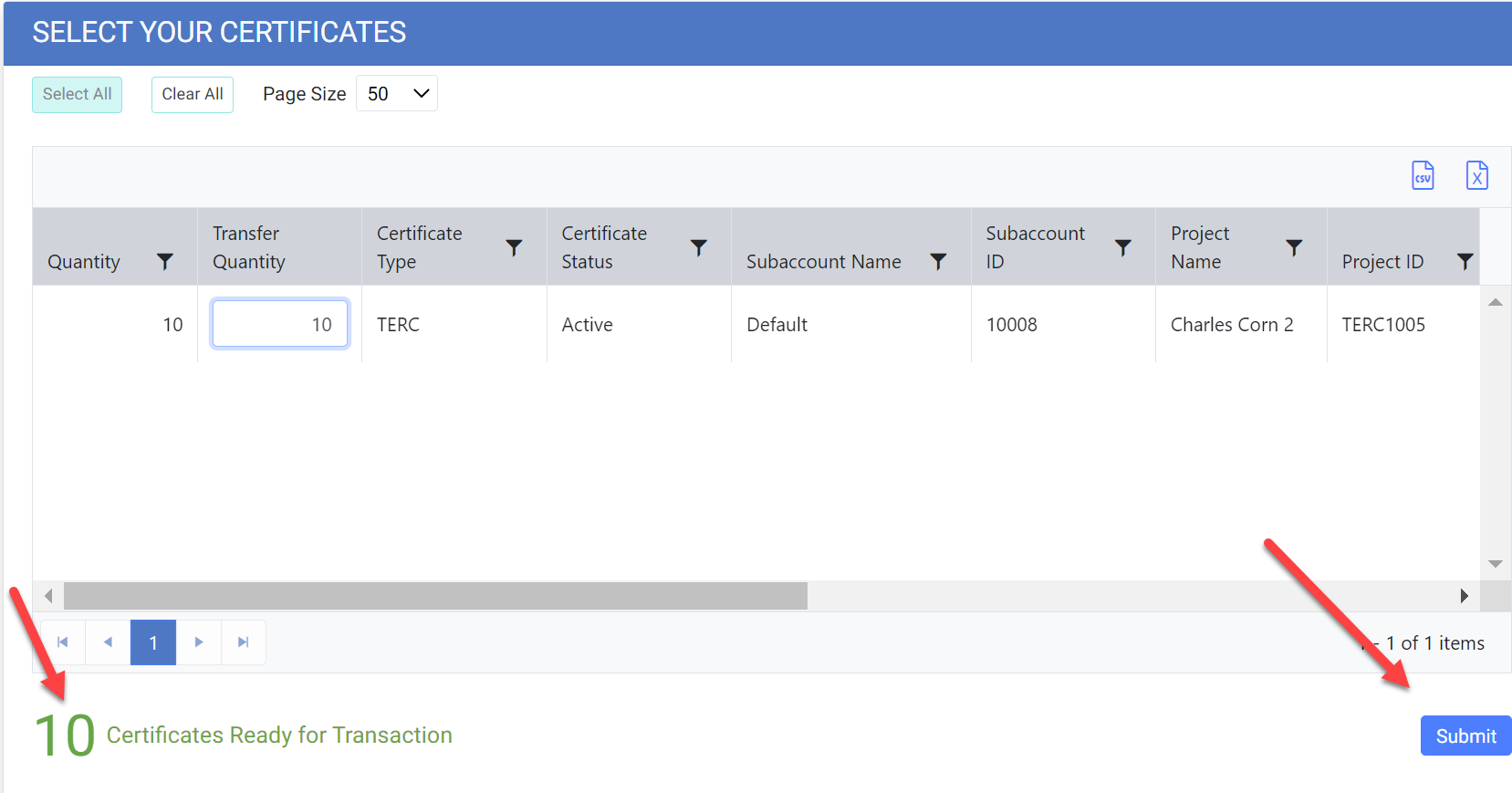Open the Subaccount ID column filter

(x=1122, y=247)
